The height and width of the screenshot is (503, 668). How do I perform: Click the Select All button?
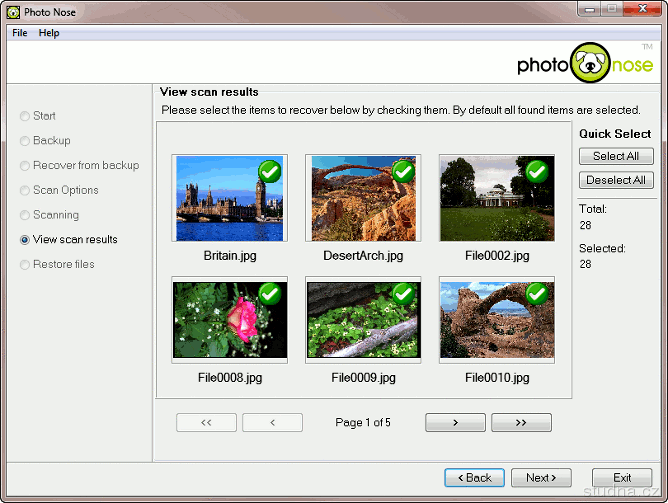coord(616,156)
